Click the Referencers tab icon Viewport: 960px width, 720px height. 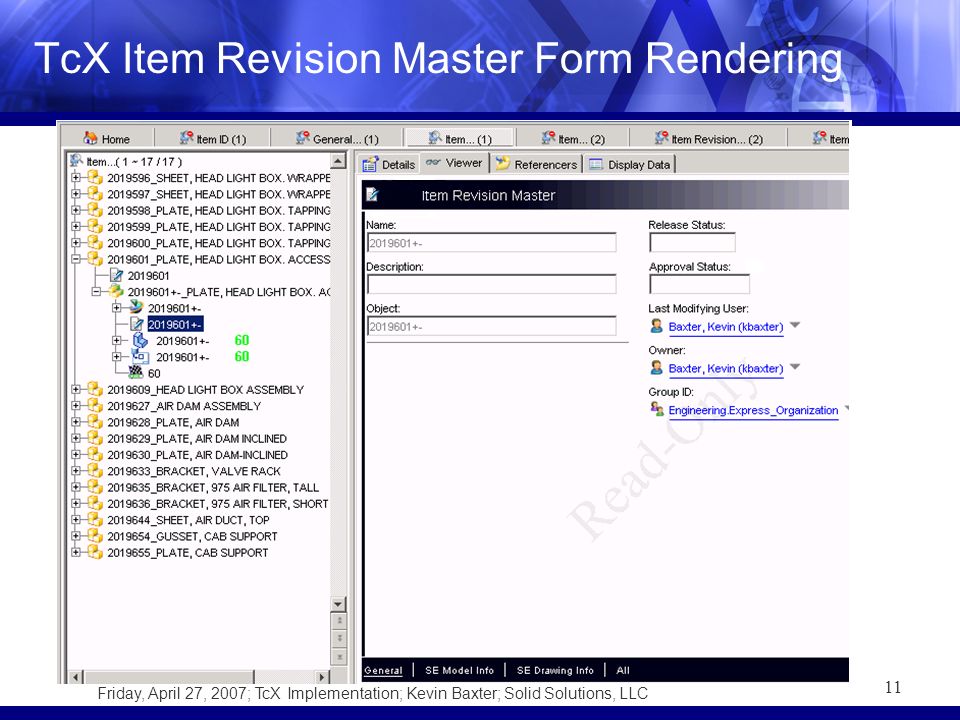tap(503, 163)
